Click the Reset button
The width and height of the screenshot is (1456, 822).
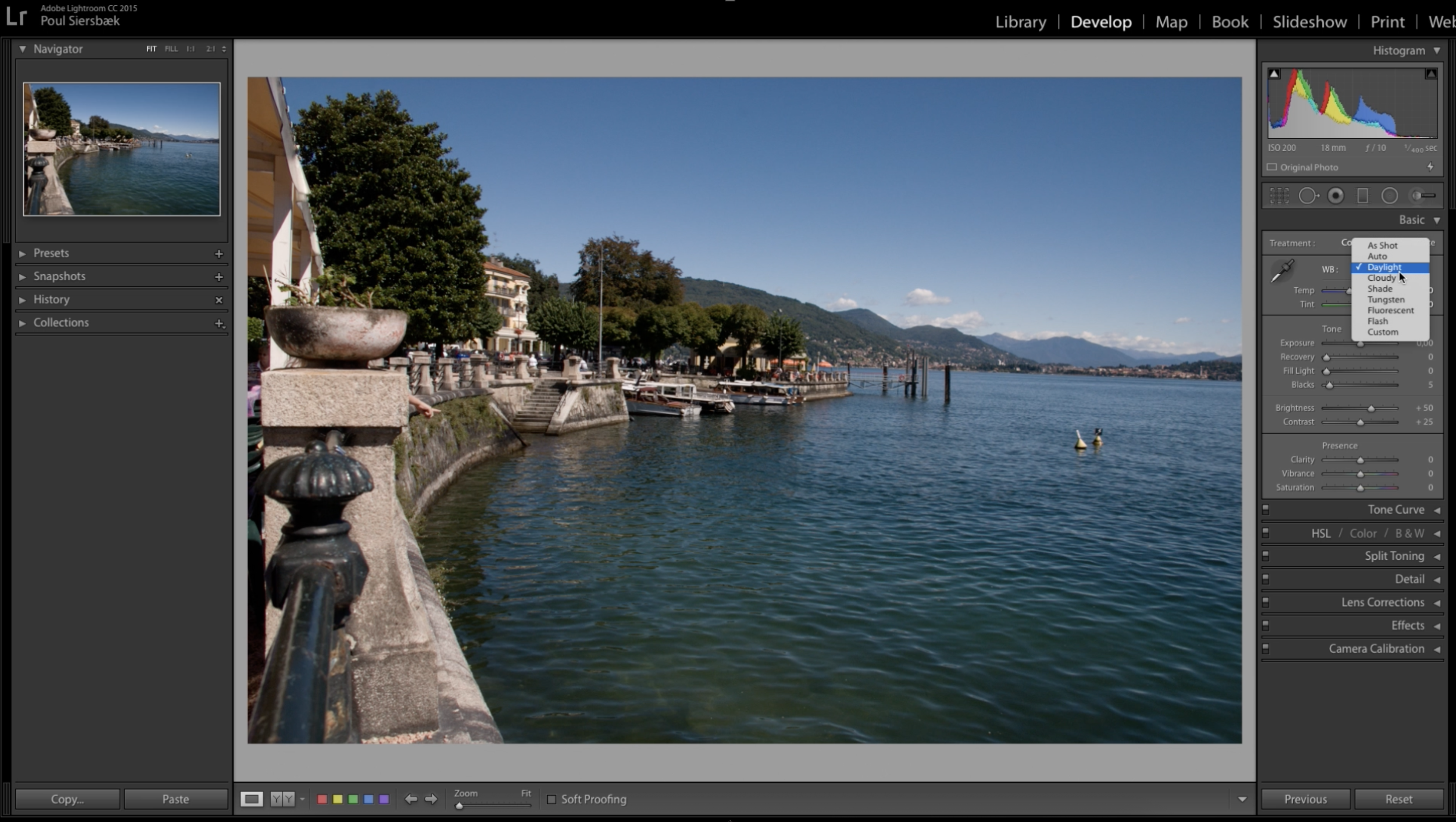point(1399,799)
